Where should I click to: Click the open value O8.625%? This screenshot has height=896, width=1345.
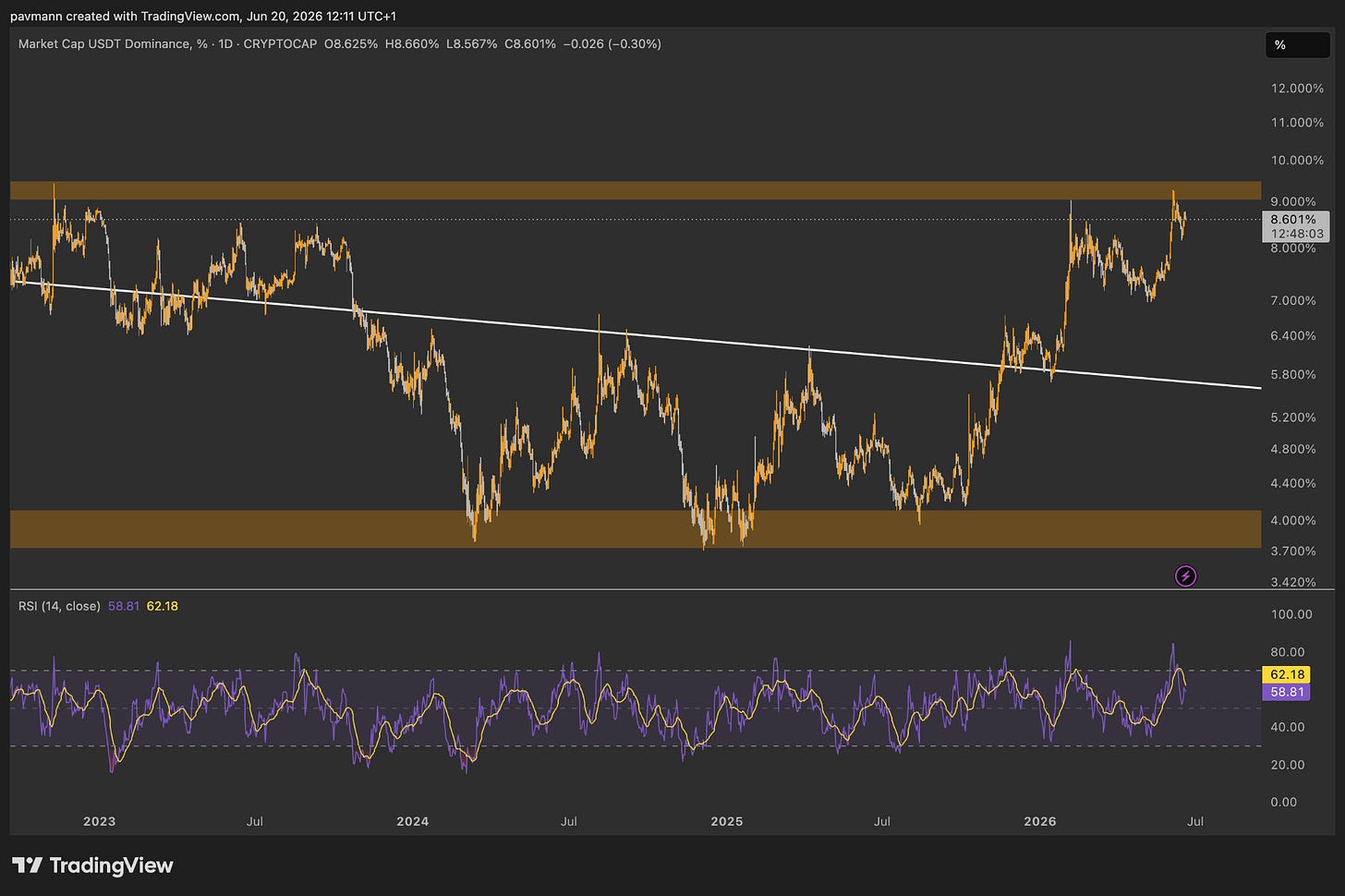351,44
